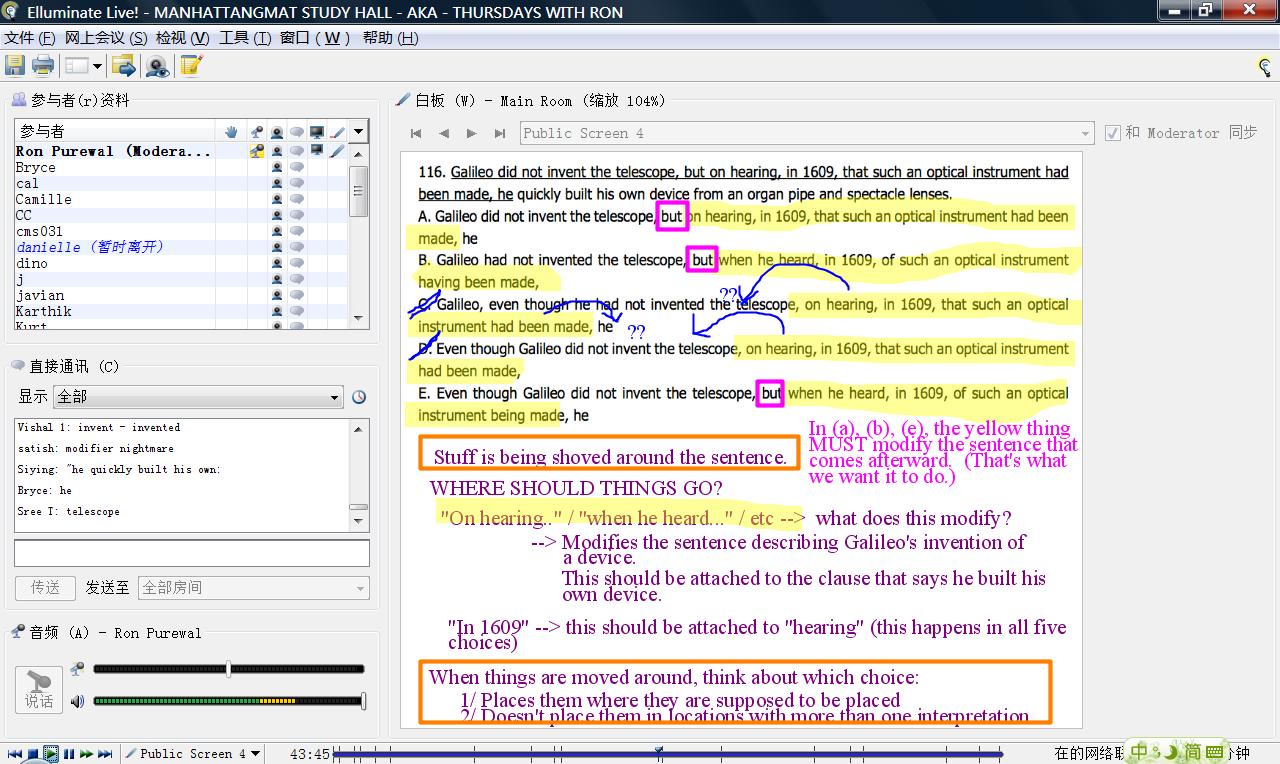This screenshot has width=1280, height=764.
Task: Open the Notes editor icon in the toolbar
Action: point(191,66)
